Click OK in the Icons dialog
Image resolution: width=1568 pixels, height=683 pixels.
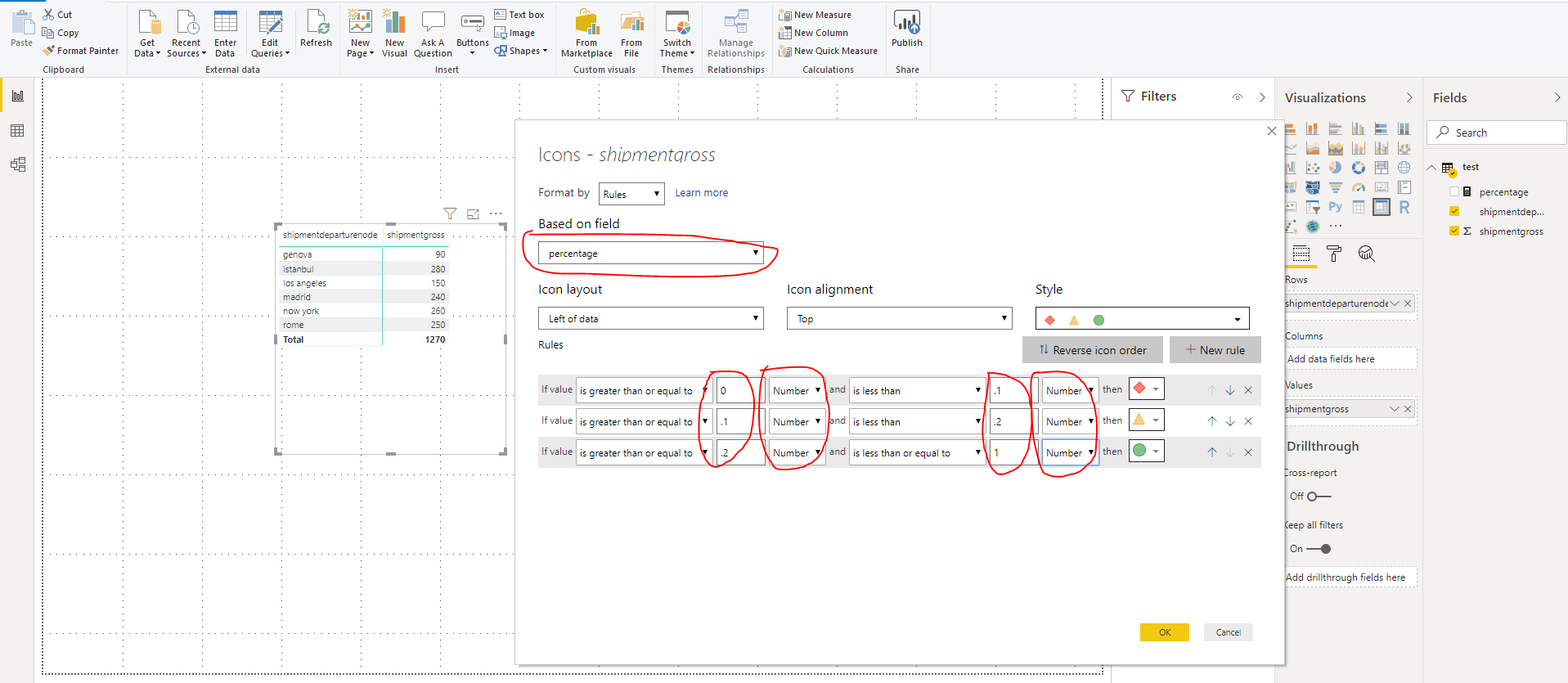coord(1165,632)
